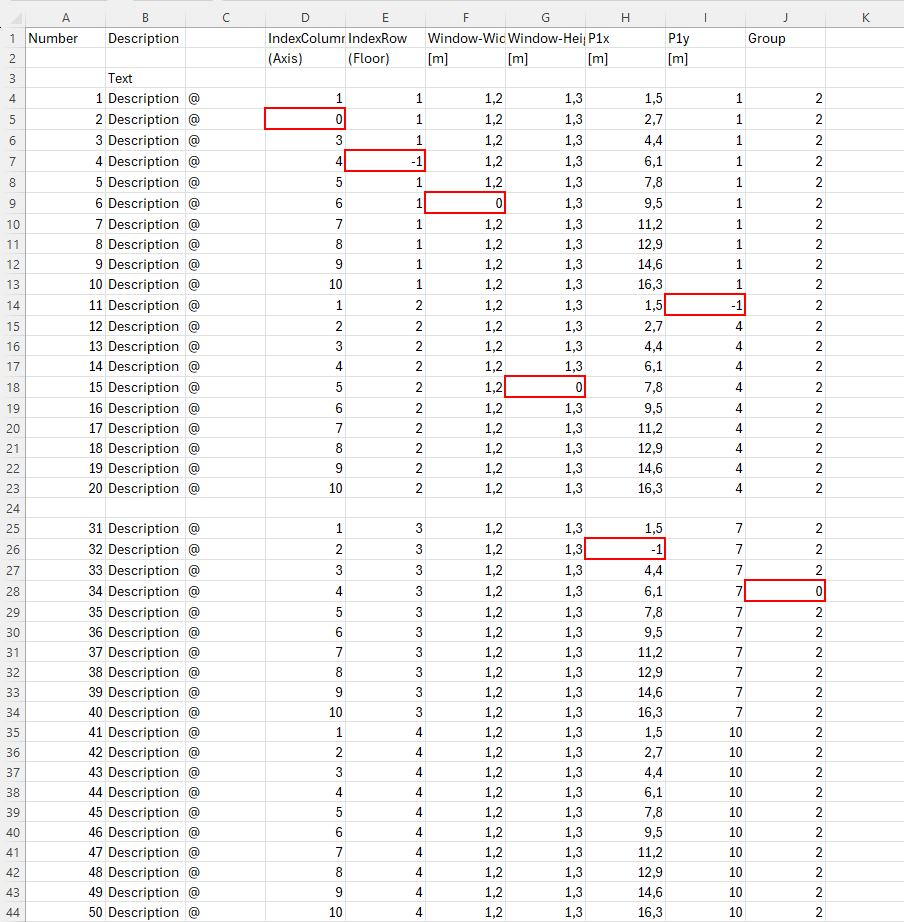Click the '(Floor)' cell in row 2
The height and width of the screenshot is (922, 904).
pos(385,58)
